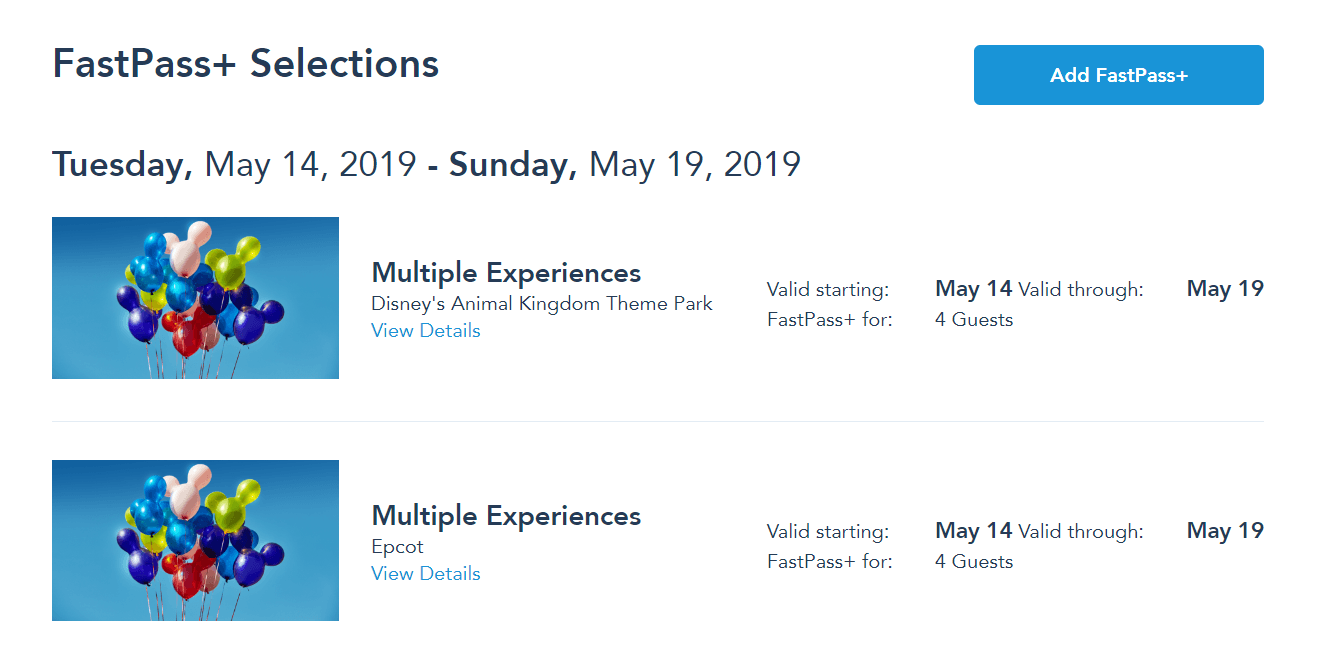Screen dimensions: 1336x660
Task: View Details for the Epcot selection
Action: tap(425, 574)
